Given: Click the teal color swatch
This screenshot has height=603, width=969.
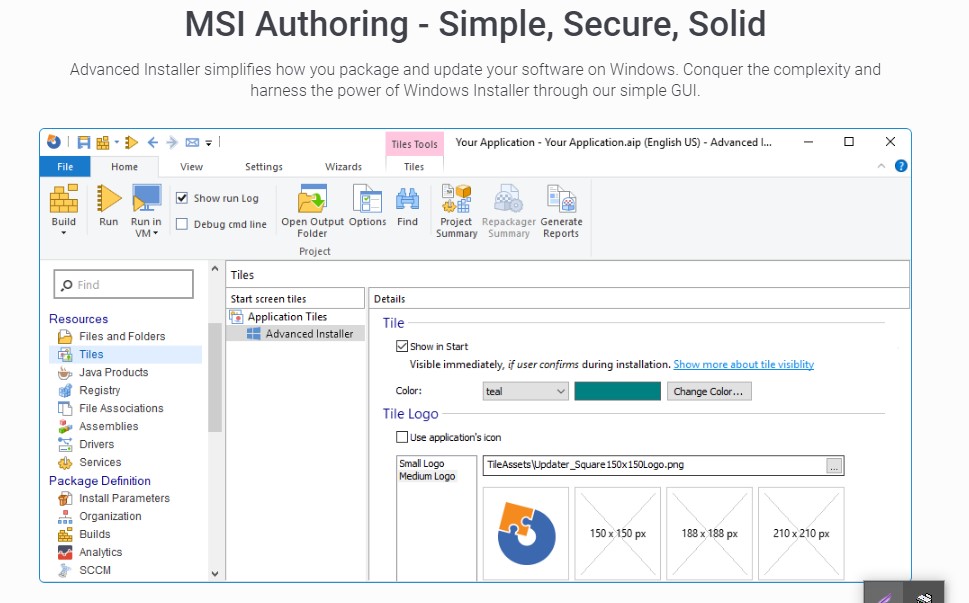Looking at the screenshot, I should click(x=617, y=392).
